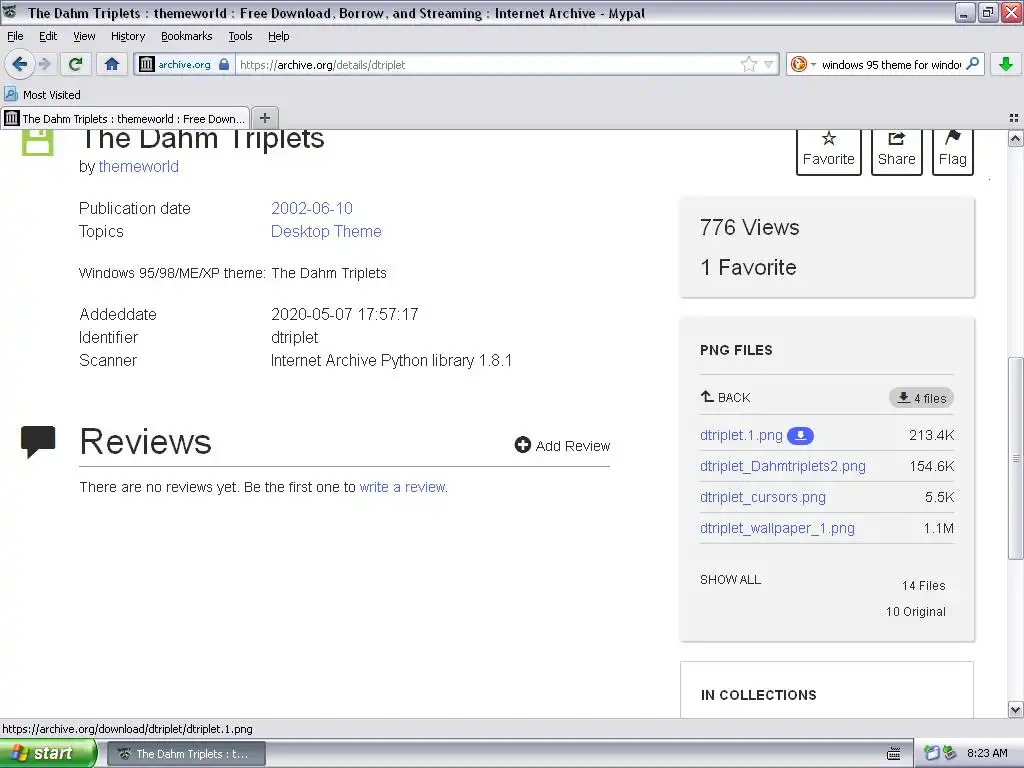This screenshot has width=1024, height=768.
Task: Open dtriplet_cursors.png file link
Action: coord(762,497)
